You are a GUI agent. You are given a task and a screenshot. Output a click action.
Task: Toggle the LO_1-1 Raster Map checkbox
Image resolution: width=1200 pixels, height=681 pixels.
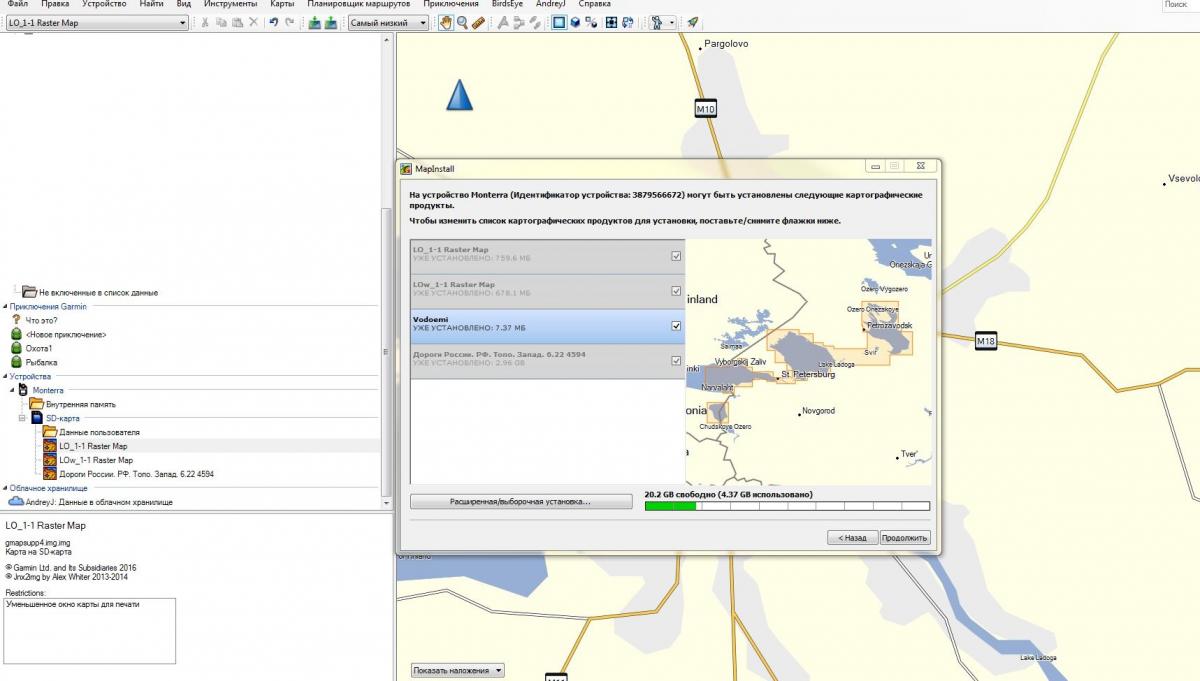tap(677, 256)
